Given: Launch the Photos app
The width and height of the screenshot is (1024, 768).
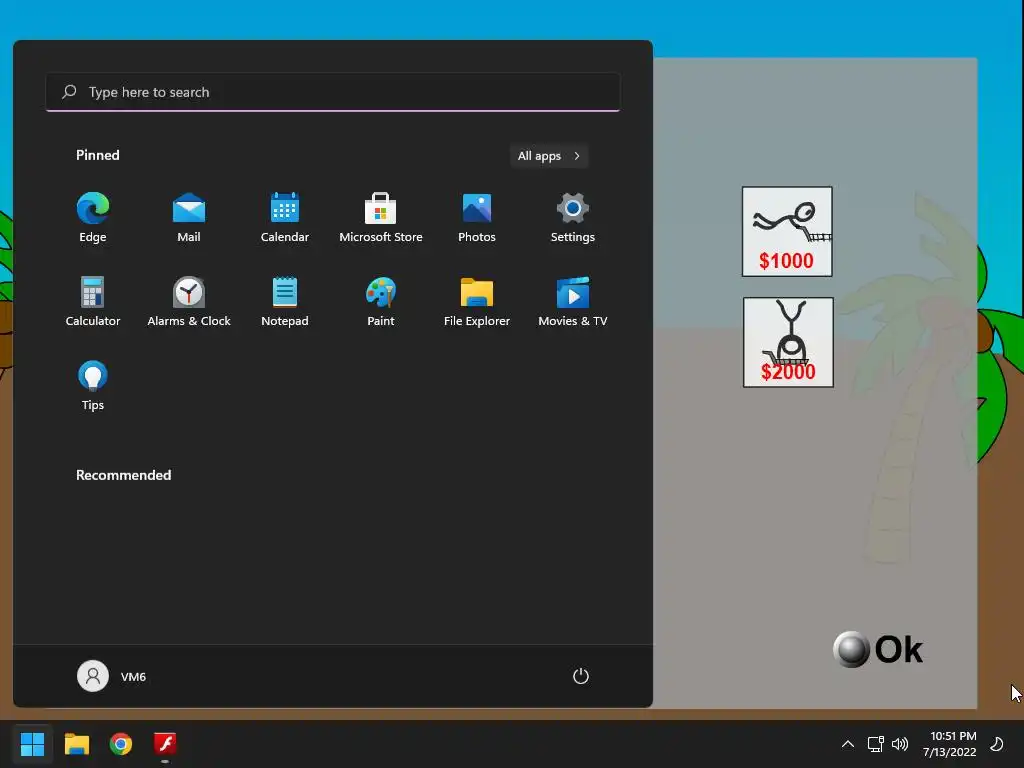Looking at the screenshot, I should [x=477, y=217].
